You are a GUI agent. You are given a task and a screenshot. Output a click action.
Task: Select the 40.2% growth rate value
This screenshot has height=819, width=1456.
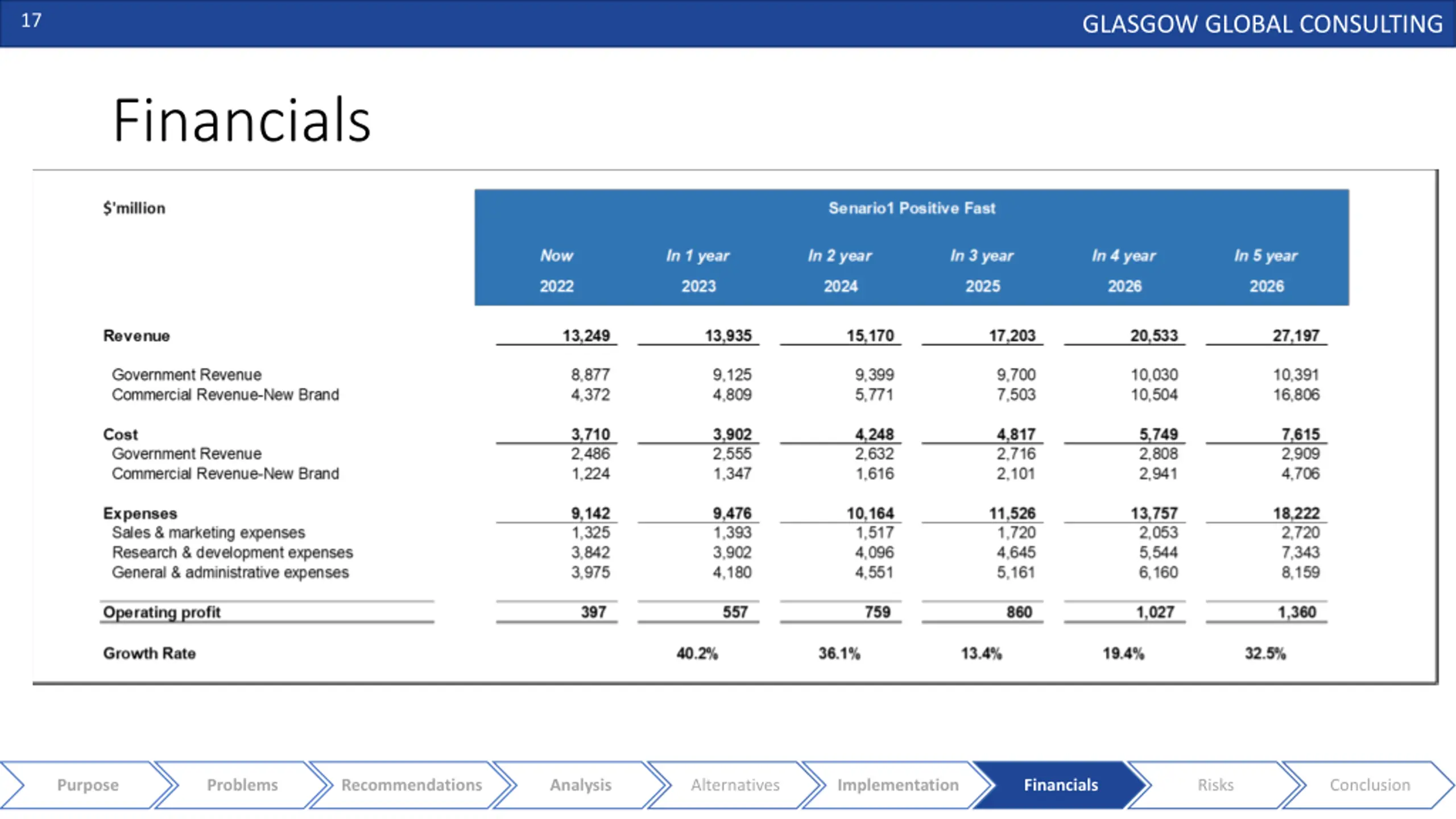[x=697, y=653]
